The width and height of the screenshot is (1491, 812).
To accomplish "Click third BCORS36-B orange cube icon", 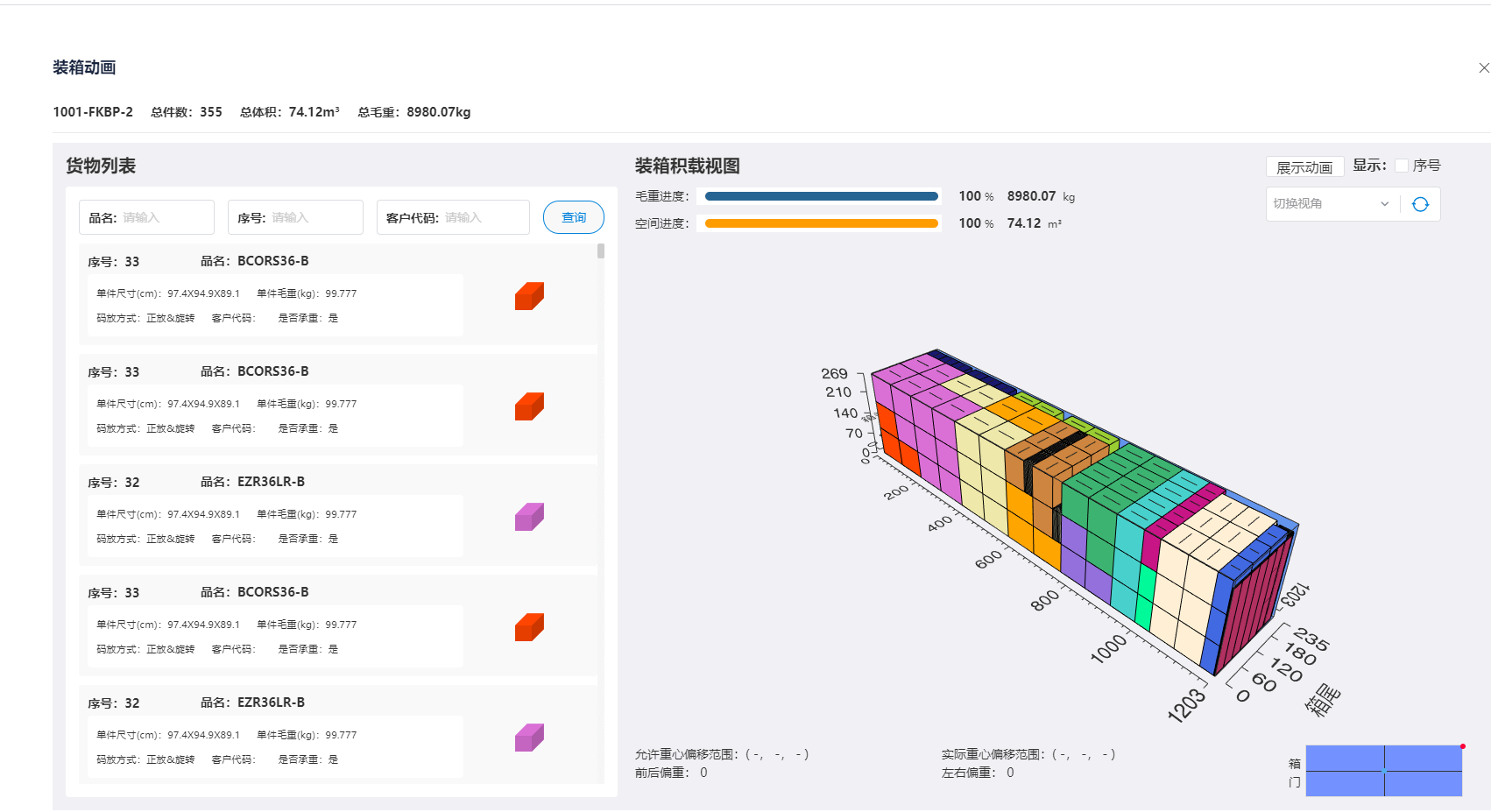I will click(529, 627).
